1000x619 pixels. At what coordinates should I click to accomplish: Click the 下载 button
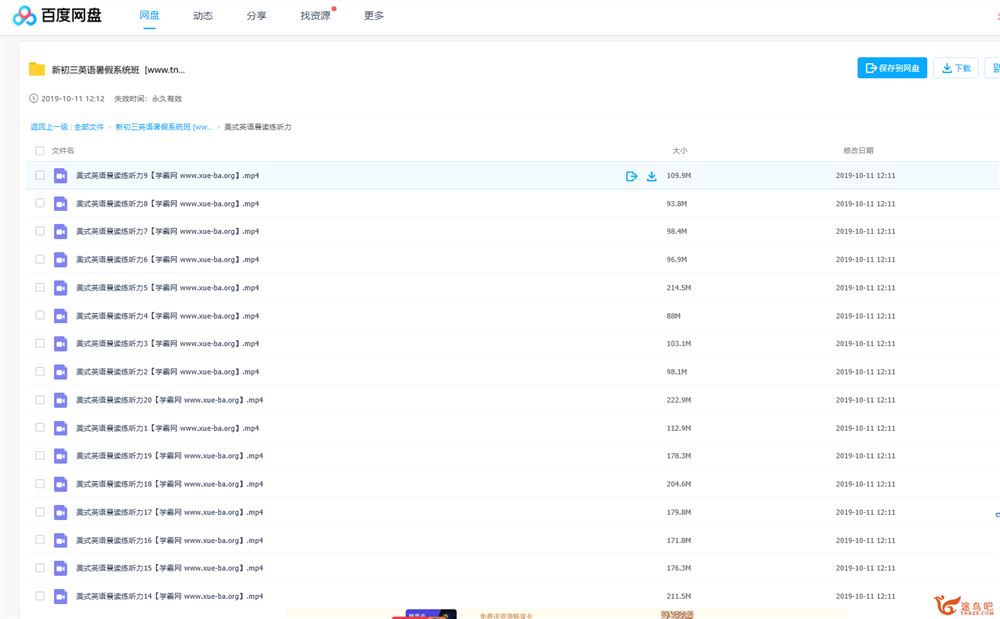955,68
